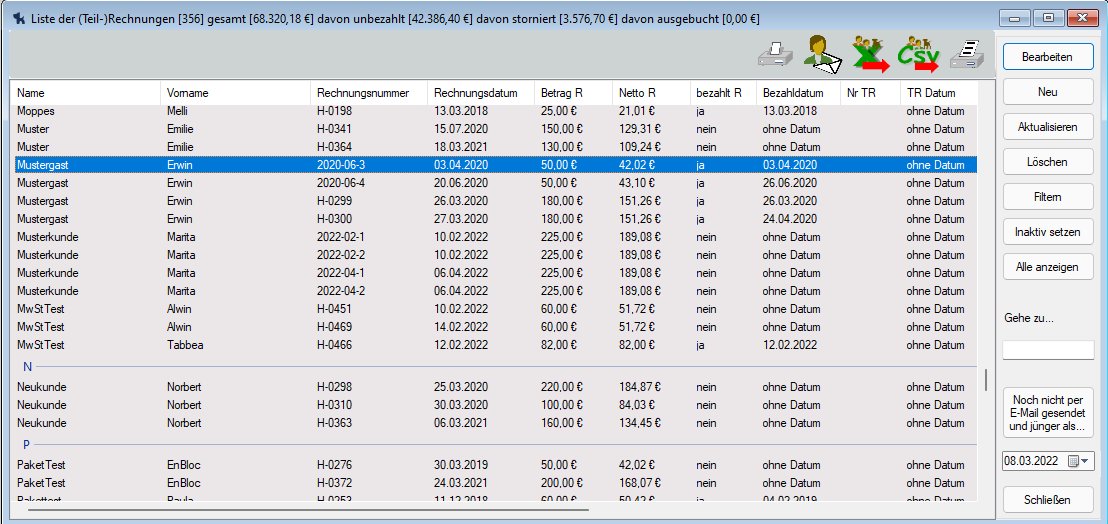Click the horizontal scrollbar at the bottom
Viewport: 1108px width, 524px height.
click(308, 509)
